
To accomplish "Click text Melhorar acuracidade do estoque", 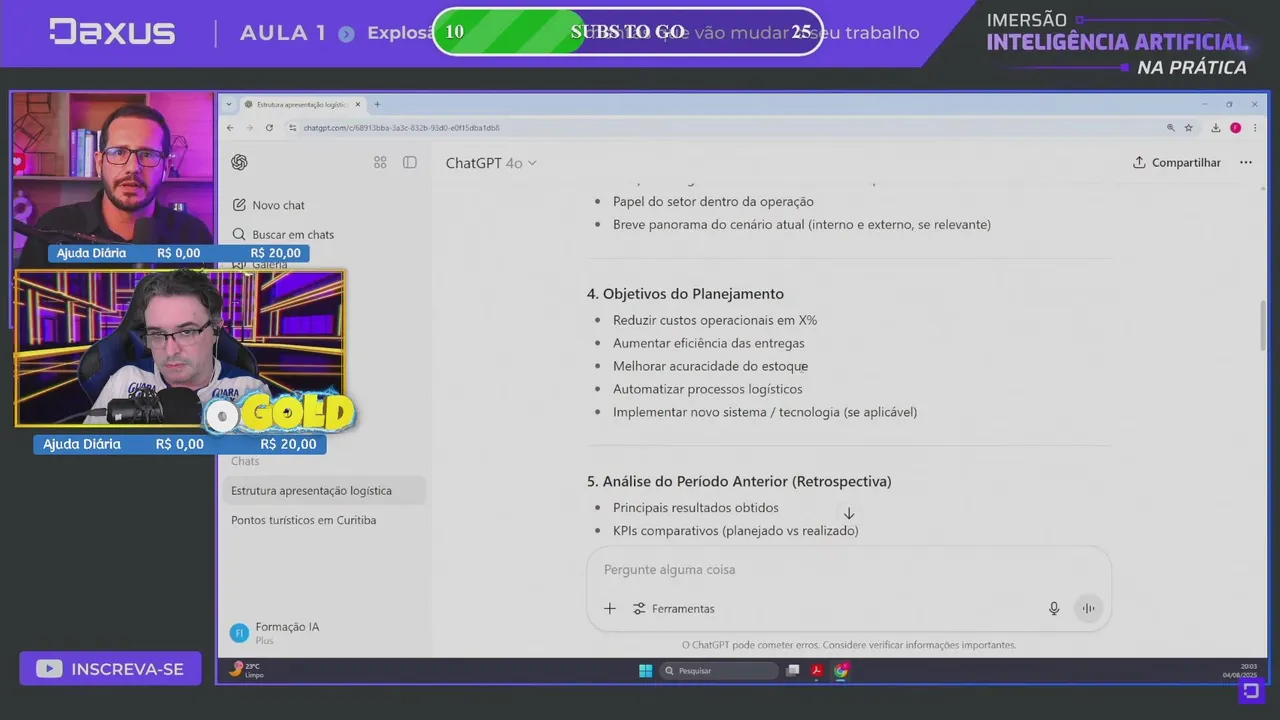I will (x=710, y=366).
